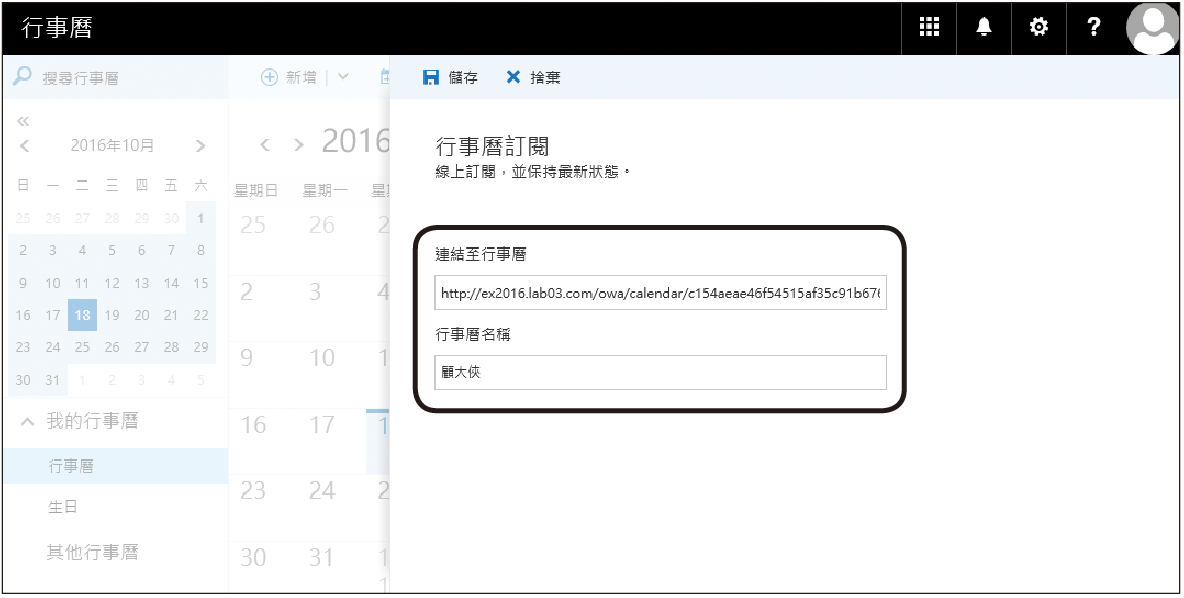This screenshot has width=1184, height=598.
Task: Select 生日 calendar in the list
Action: (63, 507)
